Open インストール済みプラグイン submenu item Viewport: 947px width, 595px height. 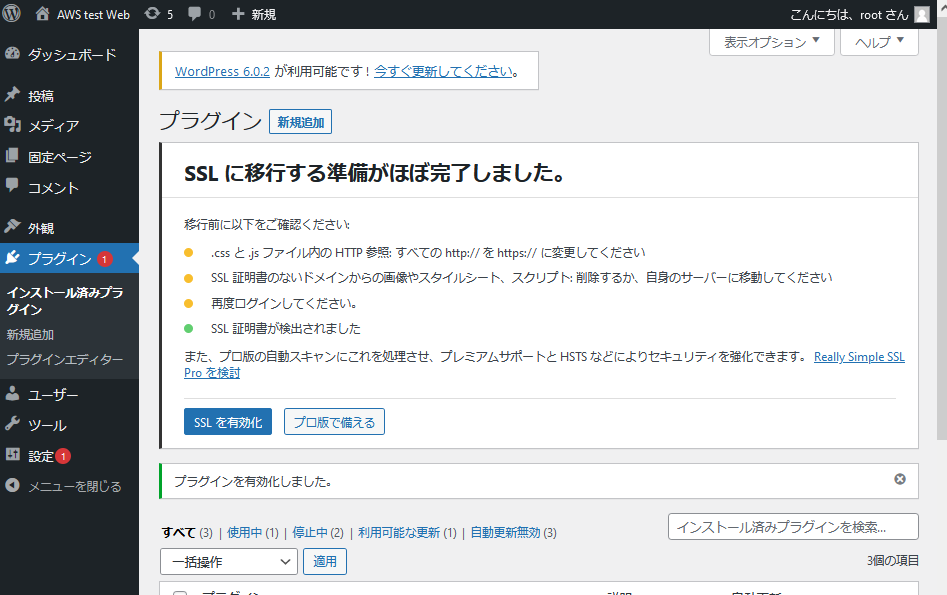(65, 301)
